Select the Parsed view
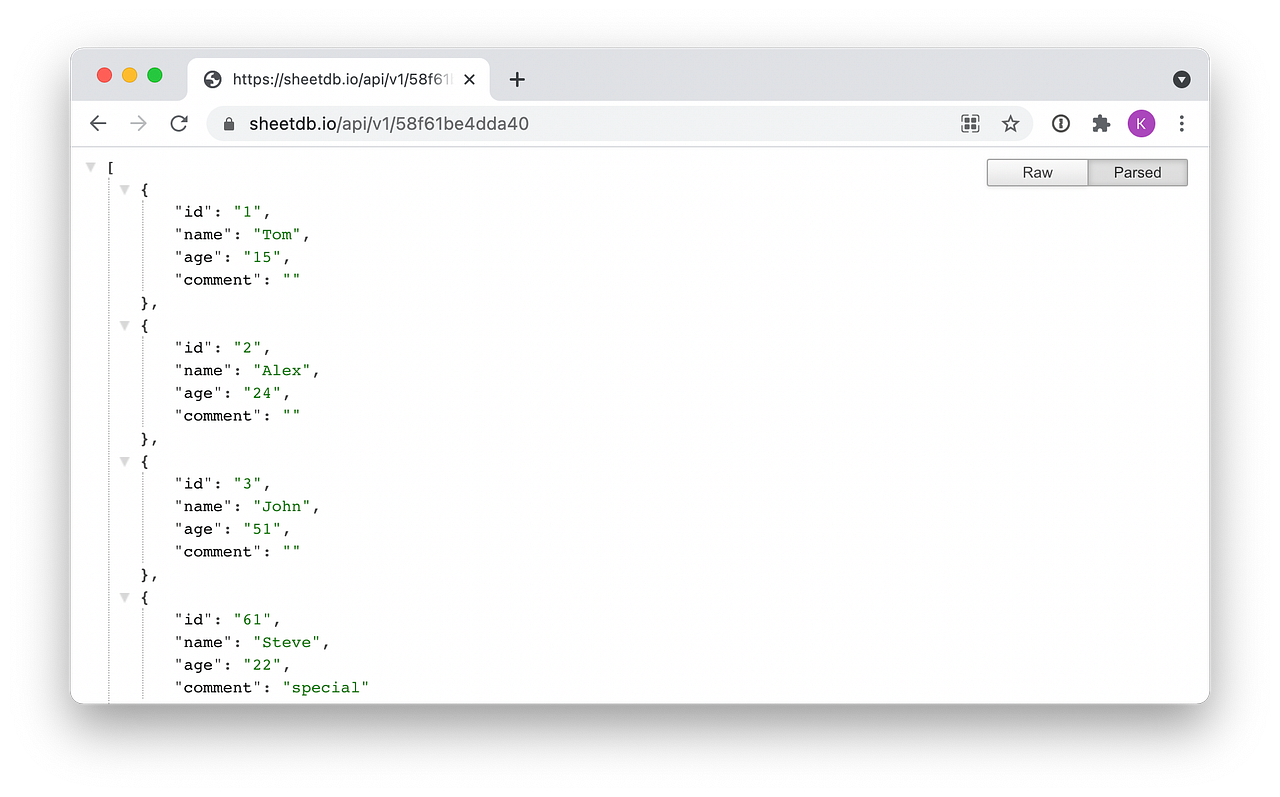The image size is (1280, 797). (x=1137, y=172)
